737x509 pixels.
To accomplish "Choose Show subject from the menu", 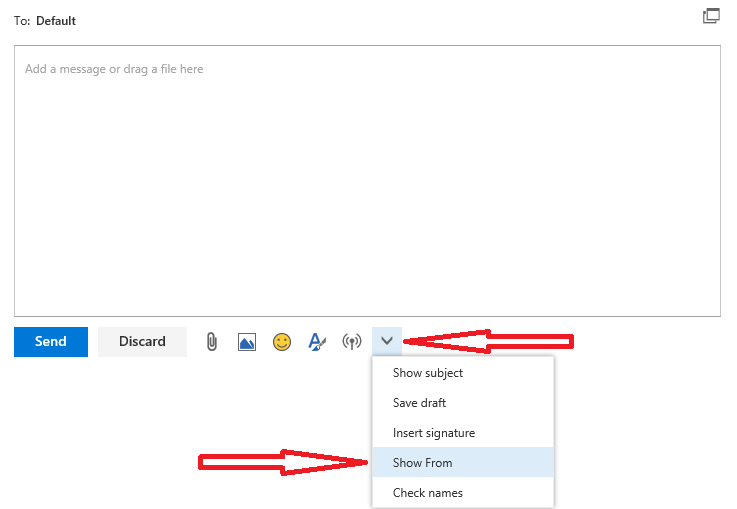I will pos(428,373).
